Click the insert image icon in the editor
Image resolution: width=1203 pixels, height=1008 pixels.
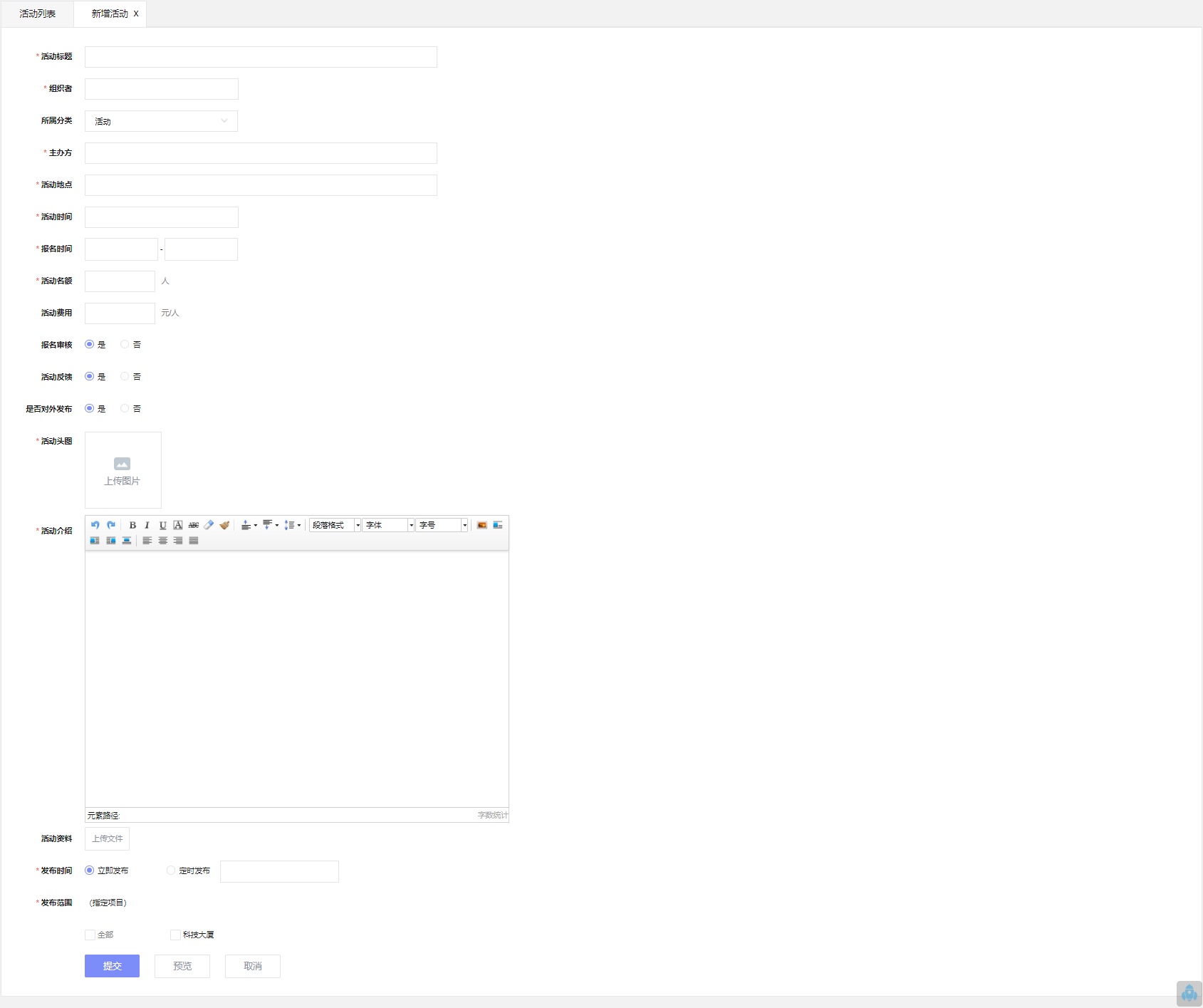(x=482, y=525)
